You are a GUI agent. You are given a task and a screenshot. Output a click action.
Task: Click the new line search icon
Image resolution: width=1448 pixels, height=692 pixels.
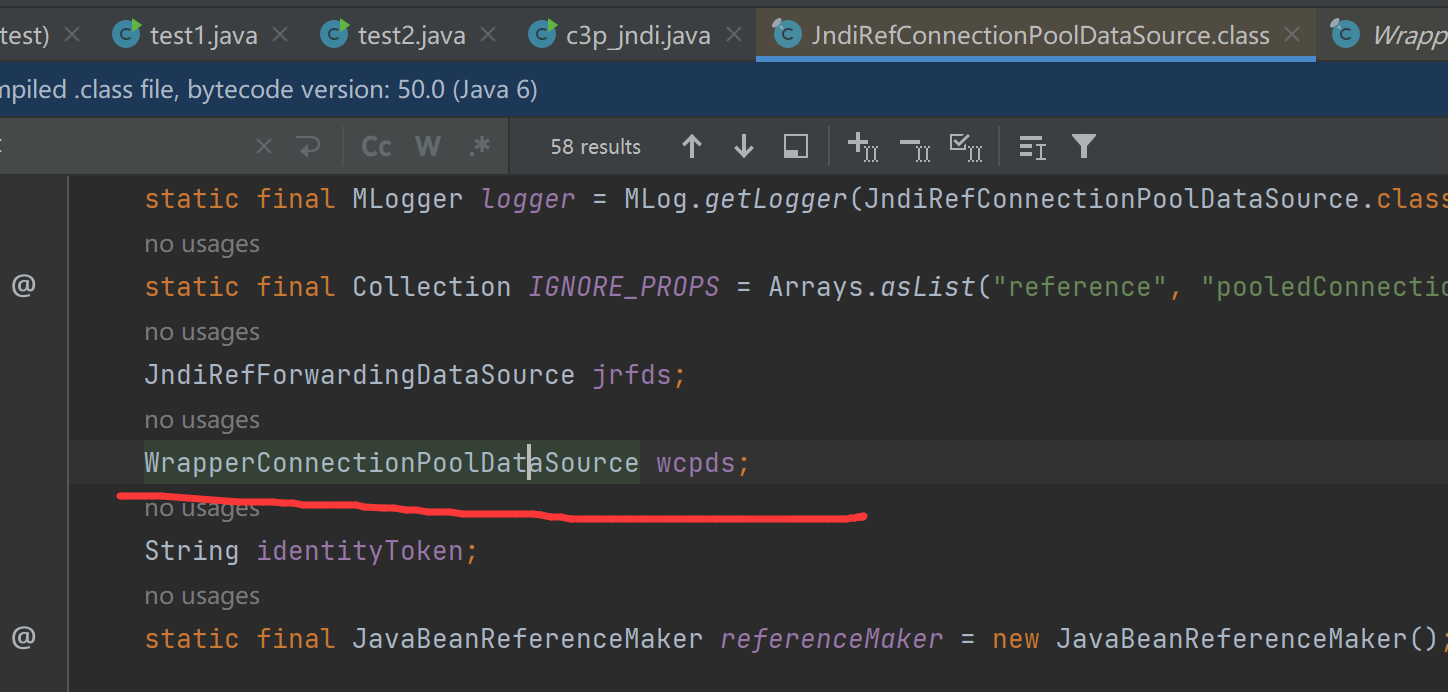(308, 147)
